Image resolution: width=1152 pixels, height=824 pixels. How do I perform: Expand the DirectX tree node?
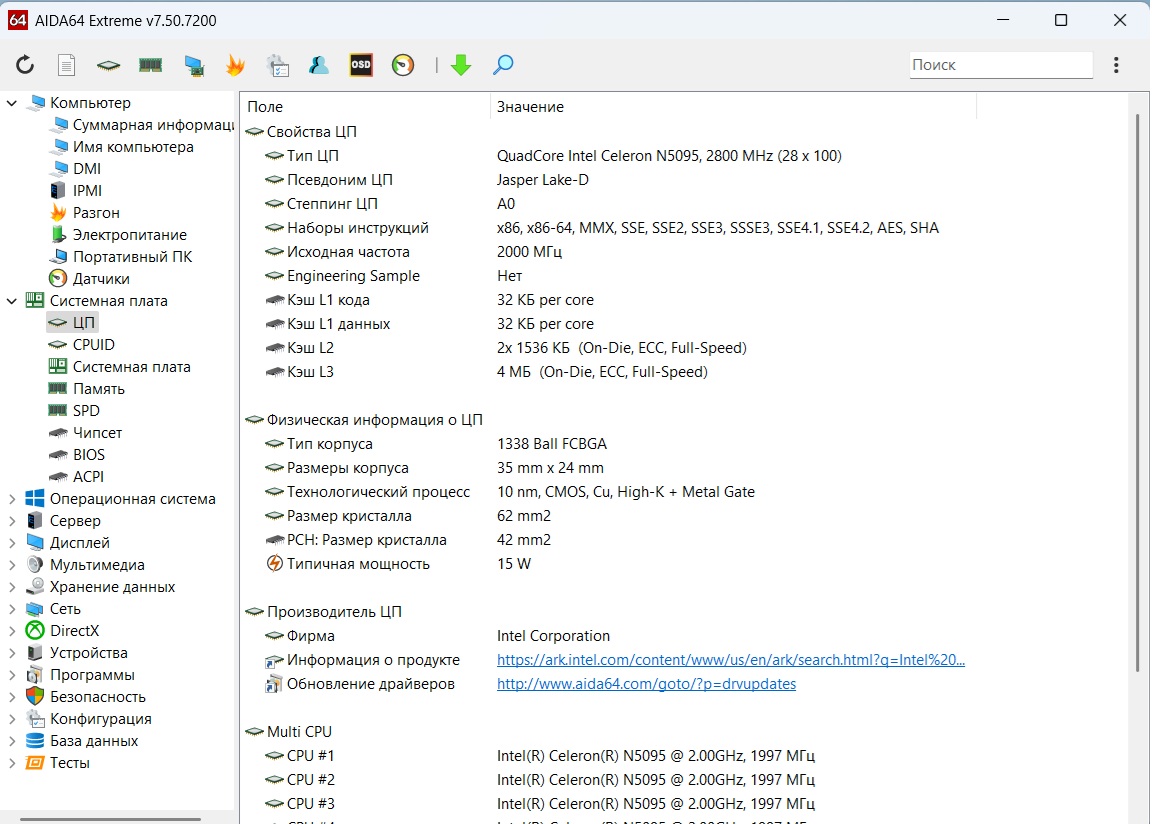pos(12,631)
